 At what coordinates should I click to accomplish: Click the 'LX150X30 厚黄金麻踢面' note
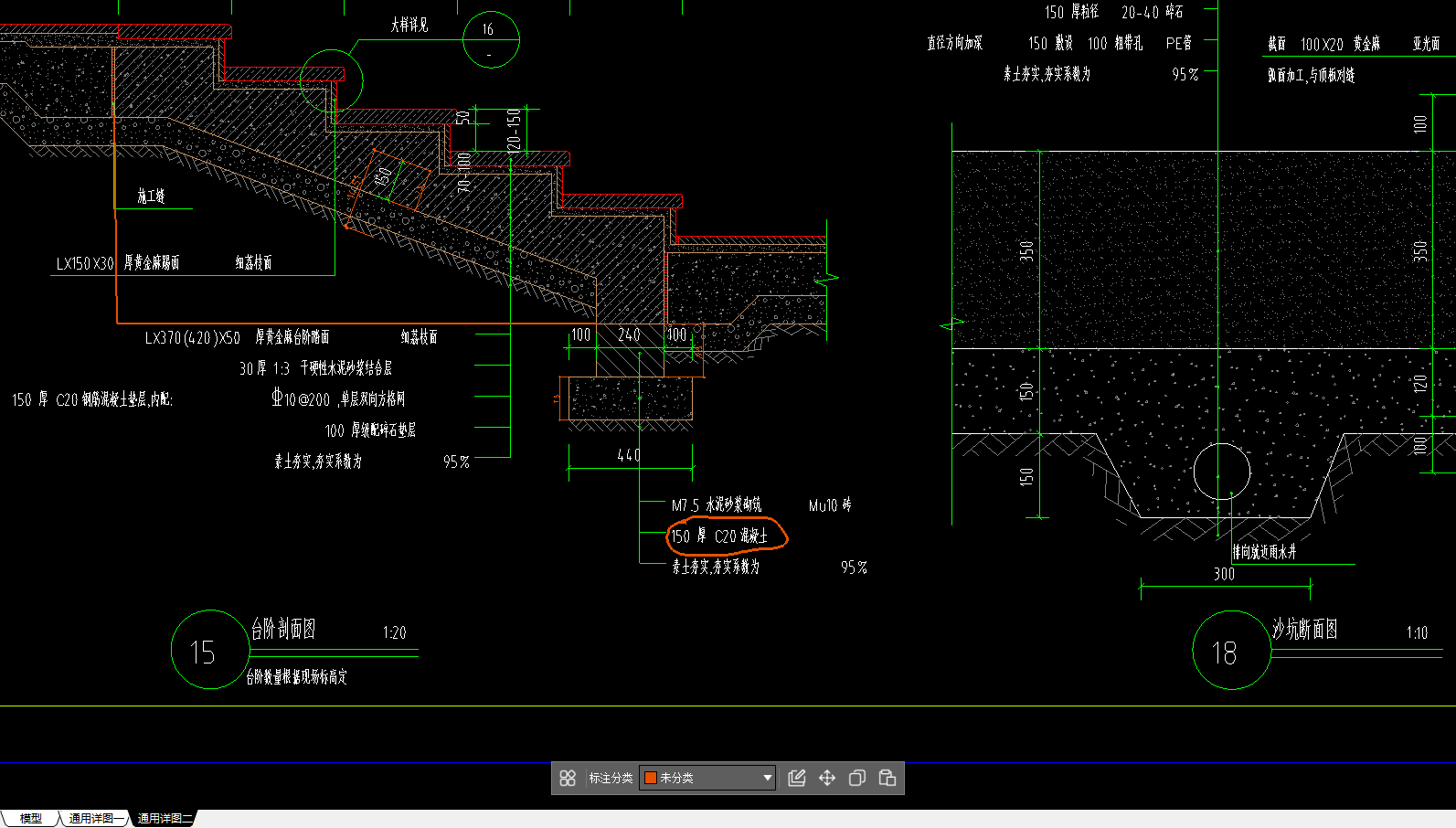point(117,263)
